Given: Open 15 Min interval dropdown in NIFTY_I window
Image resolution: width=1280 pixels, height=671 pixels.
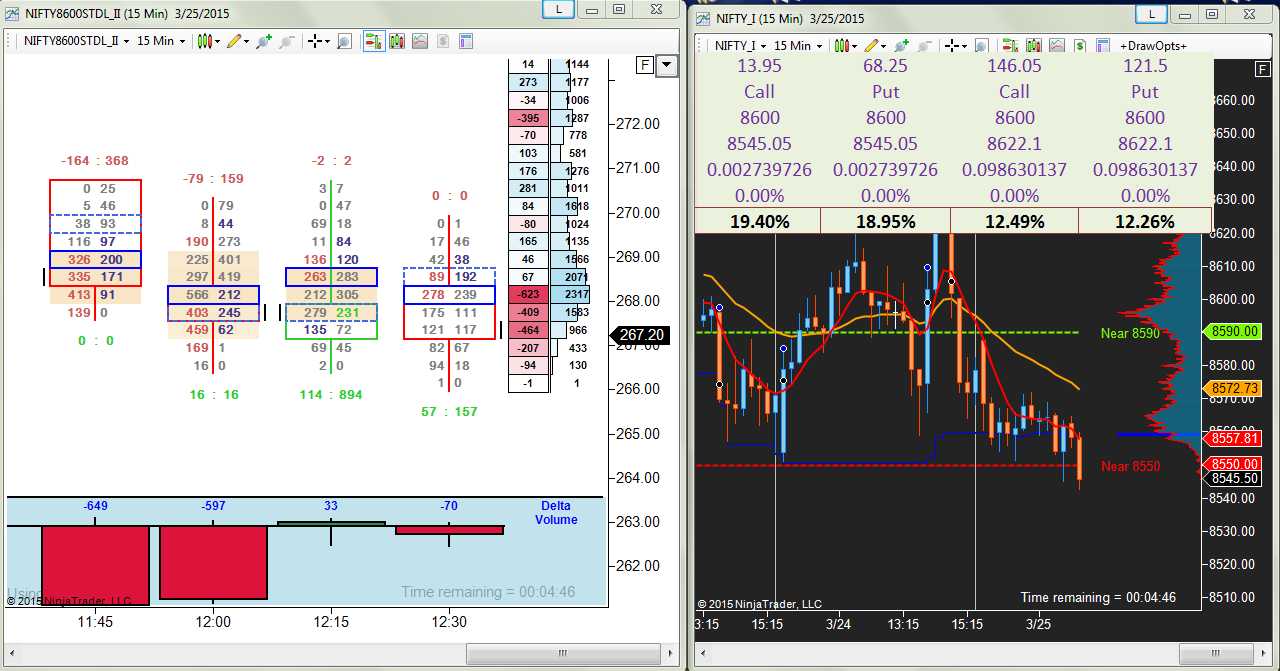Looking at the screenshot, I should [798, 45].
